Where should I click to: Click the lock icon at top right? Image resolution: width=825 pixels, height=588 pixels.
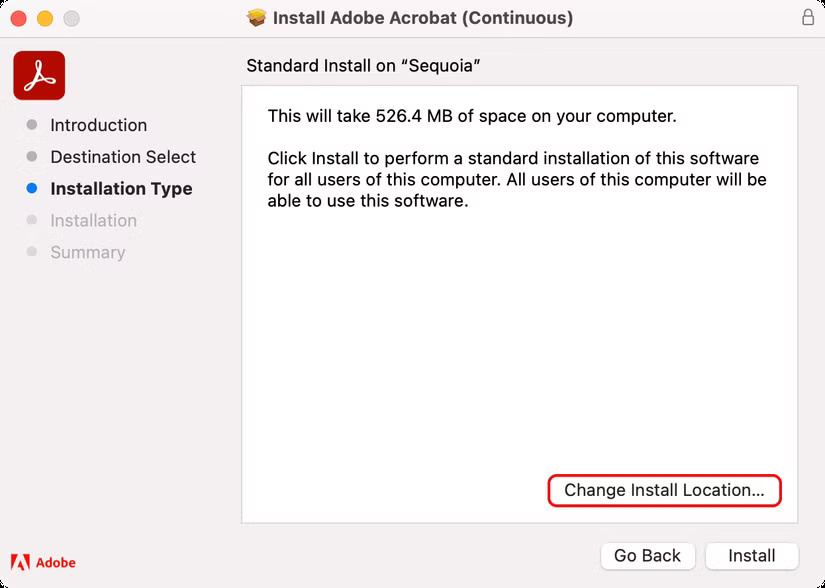tap(806, 17)
